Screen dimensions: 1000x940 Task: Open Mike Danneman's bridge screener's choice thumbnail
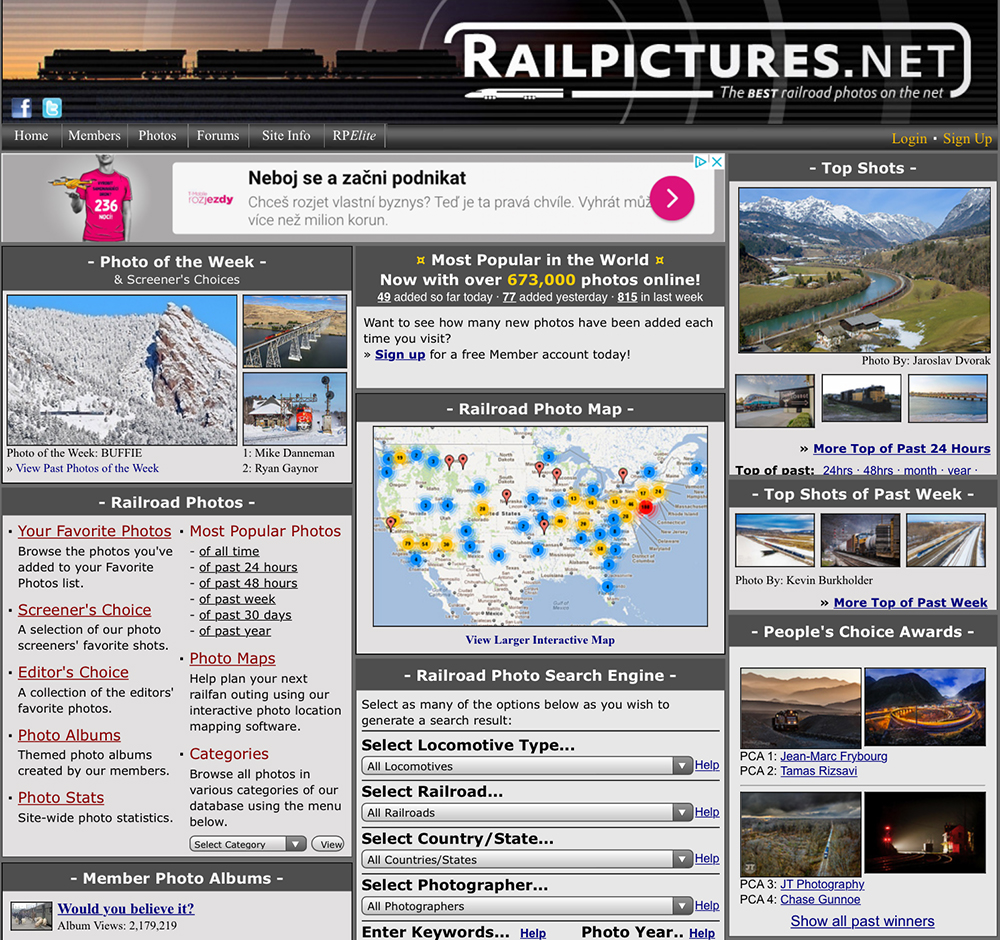point(295,332)
